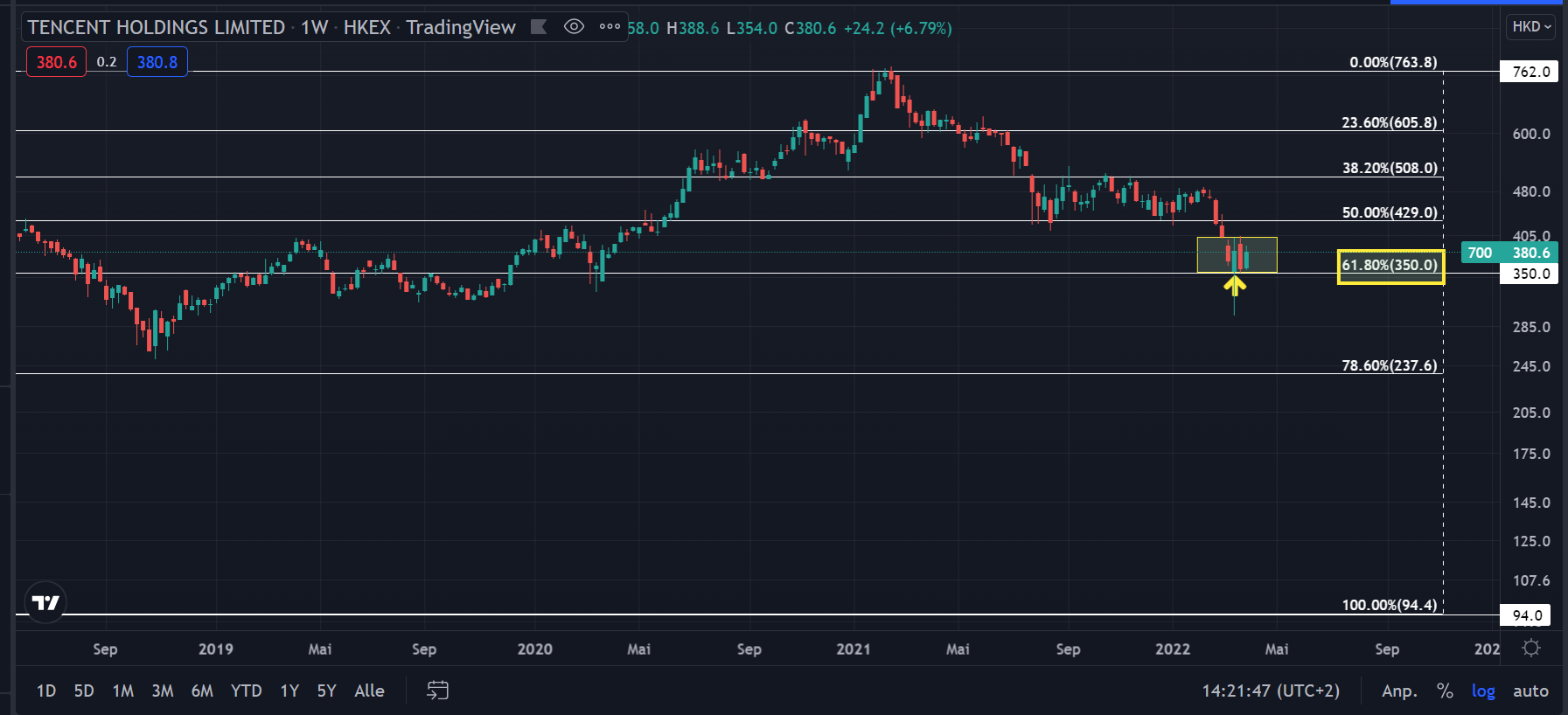The height and width of the screenshot is (715, 1568).
Task: Click the L354.0 low value in header
Action: pos(751,28)
